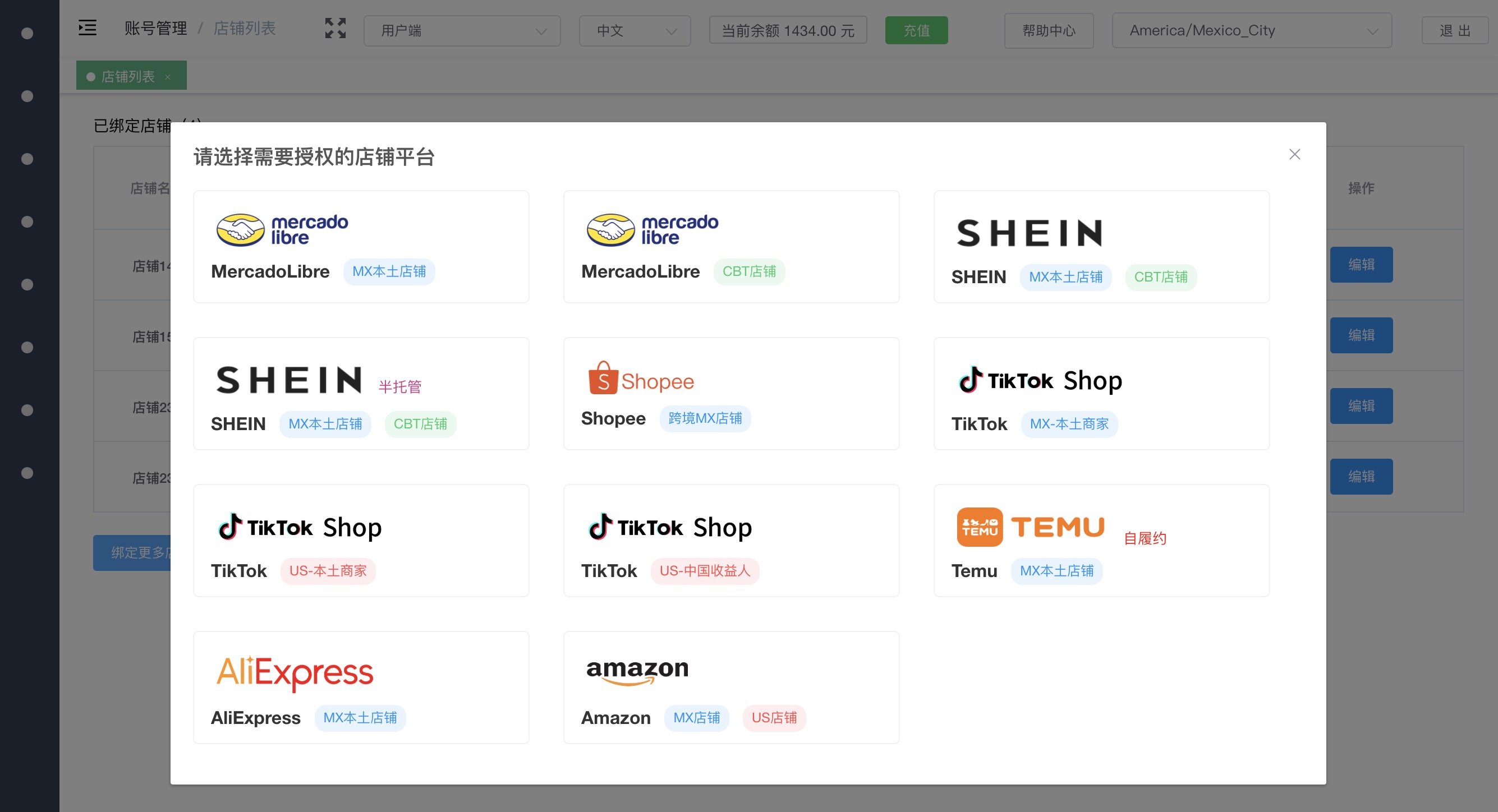Image resolution: width=1498 pixels, height=812 pixels.
Task: Click the 半托管 label next to SHEIN
Action: pyautogui.click(x=400, y=386)
